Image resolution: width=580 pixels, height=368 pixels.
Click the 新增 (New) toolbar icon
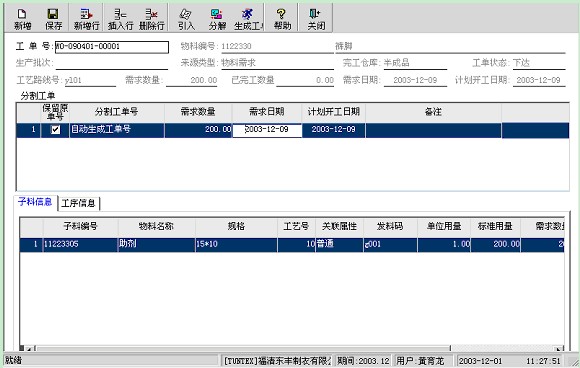(x=22, y=19)
